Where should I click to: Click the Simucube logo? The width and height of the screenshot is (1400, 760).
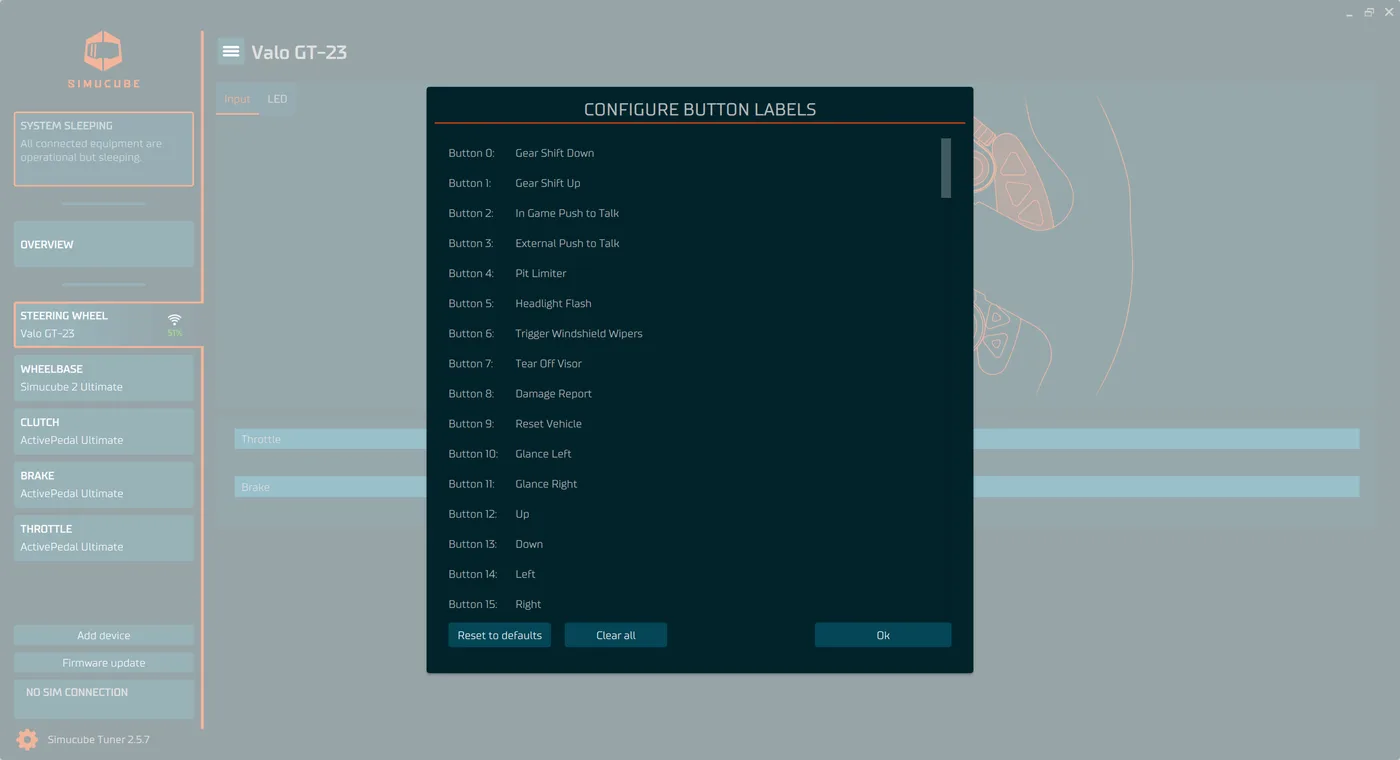pos(103,59)
